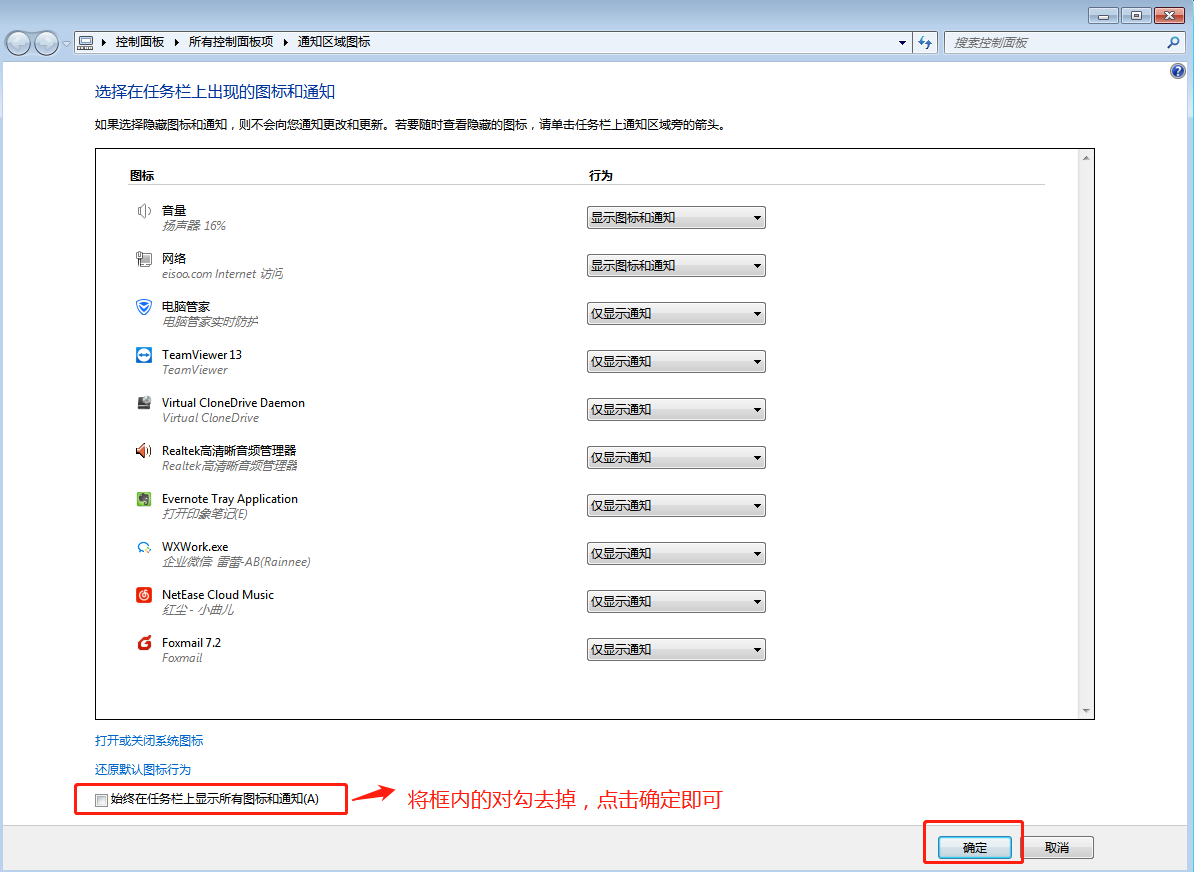Click the 确定 button
The image size is (1194, 872).
point(975,847)
